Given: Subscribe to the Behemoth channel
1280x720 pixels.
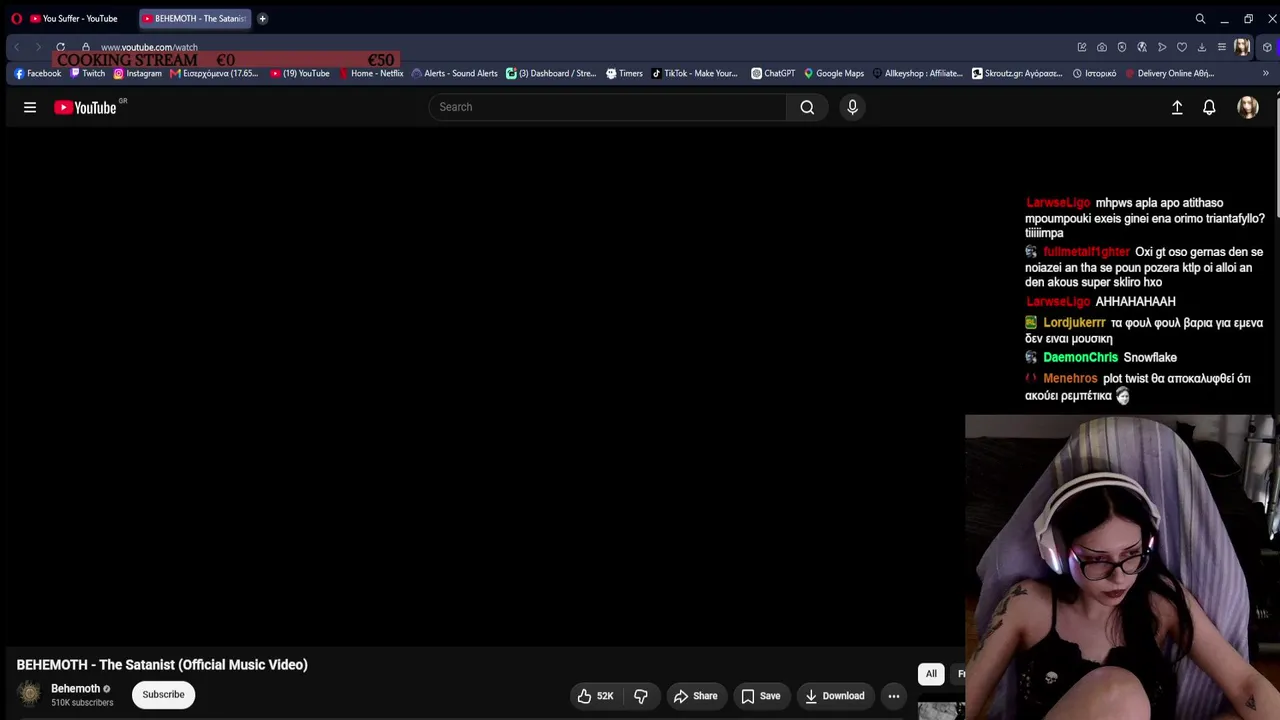Looking at the screenshot, I should 163,694.
